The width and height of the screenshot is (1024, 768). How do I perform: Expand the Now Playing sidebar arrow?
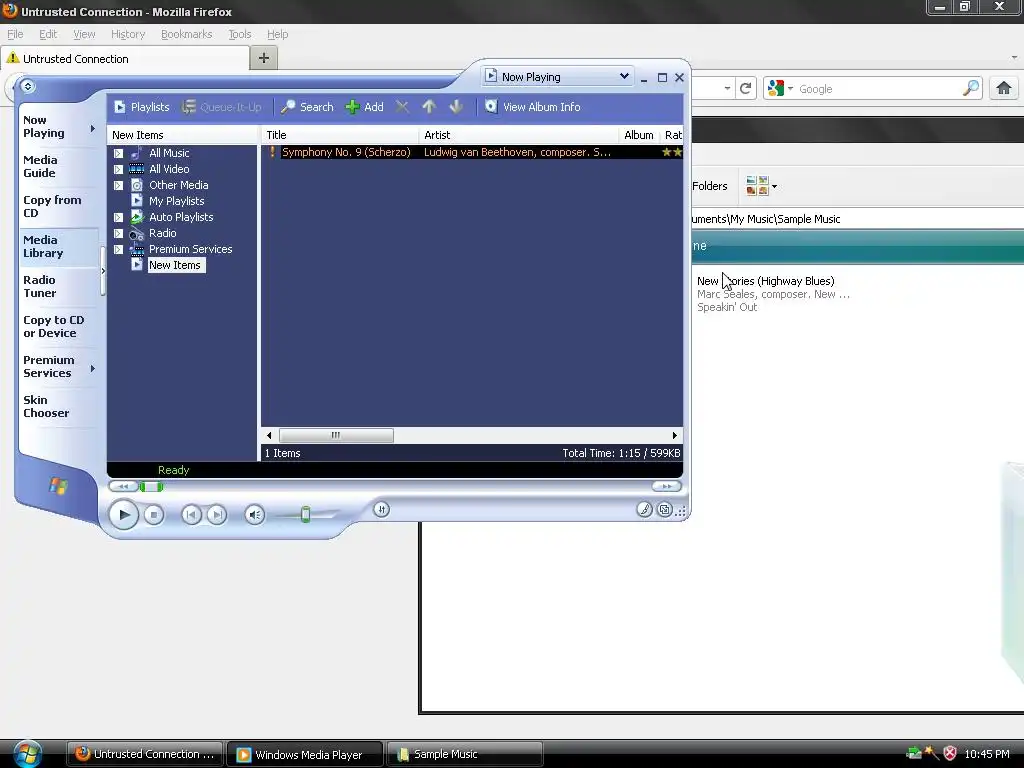point(93,129)
